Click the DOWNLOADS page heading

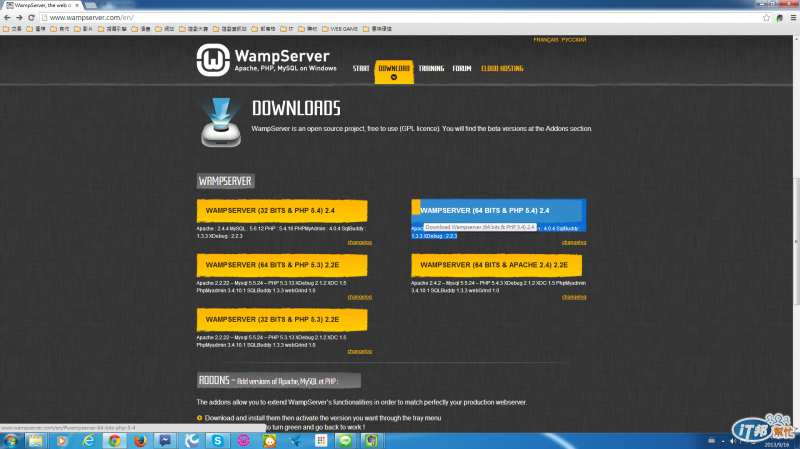[296, 108]
